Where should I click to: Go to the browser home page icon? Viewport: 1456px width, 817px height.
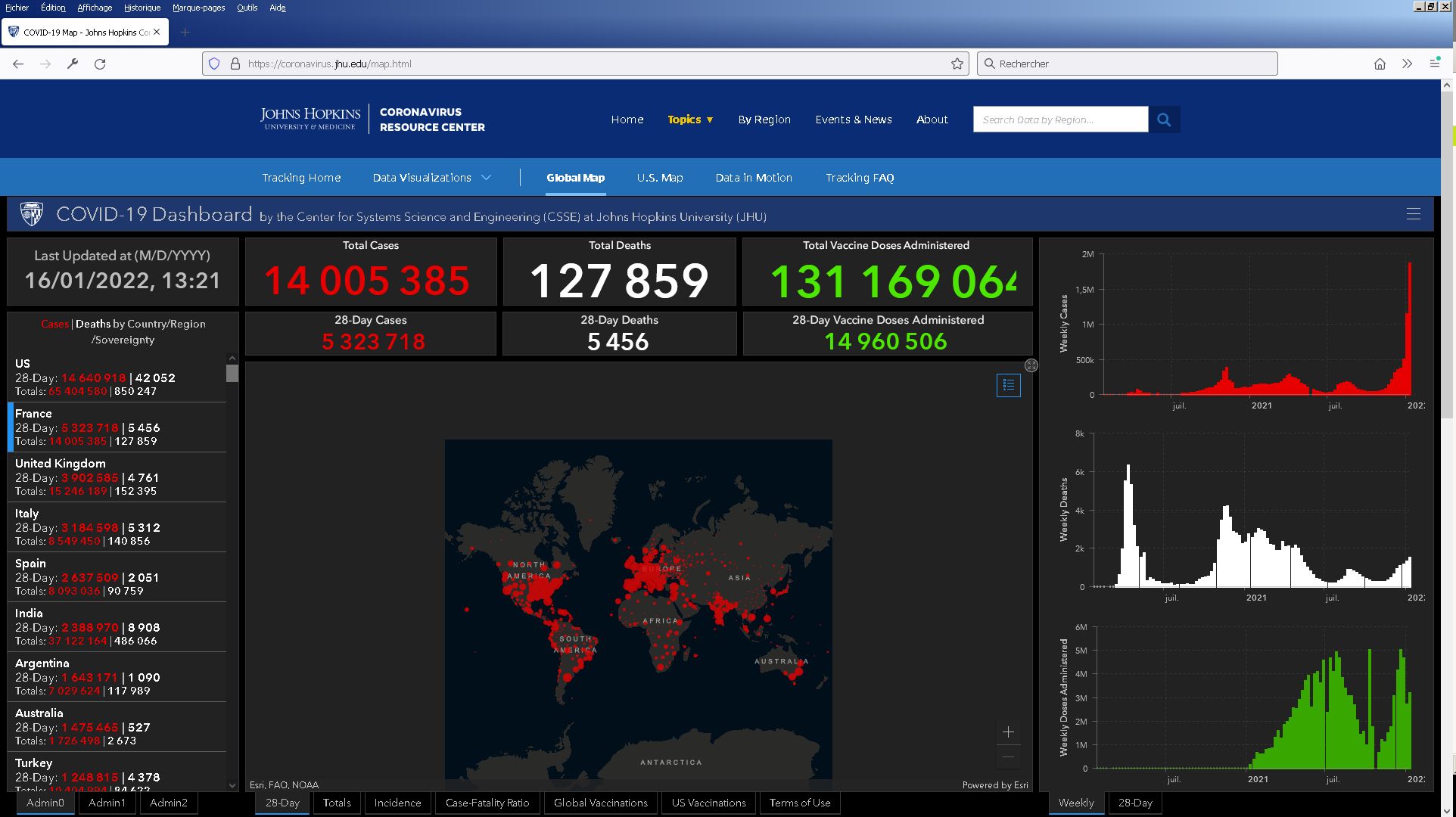(1380, 64)
